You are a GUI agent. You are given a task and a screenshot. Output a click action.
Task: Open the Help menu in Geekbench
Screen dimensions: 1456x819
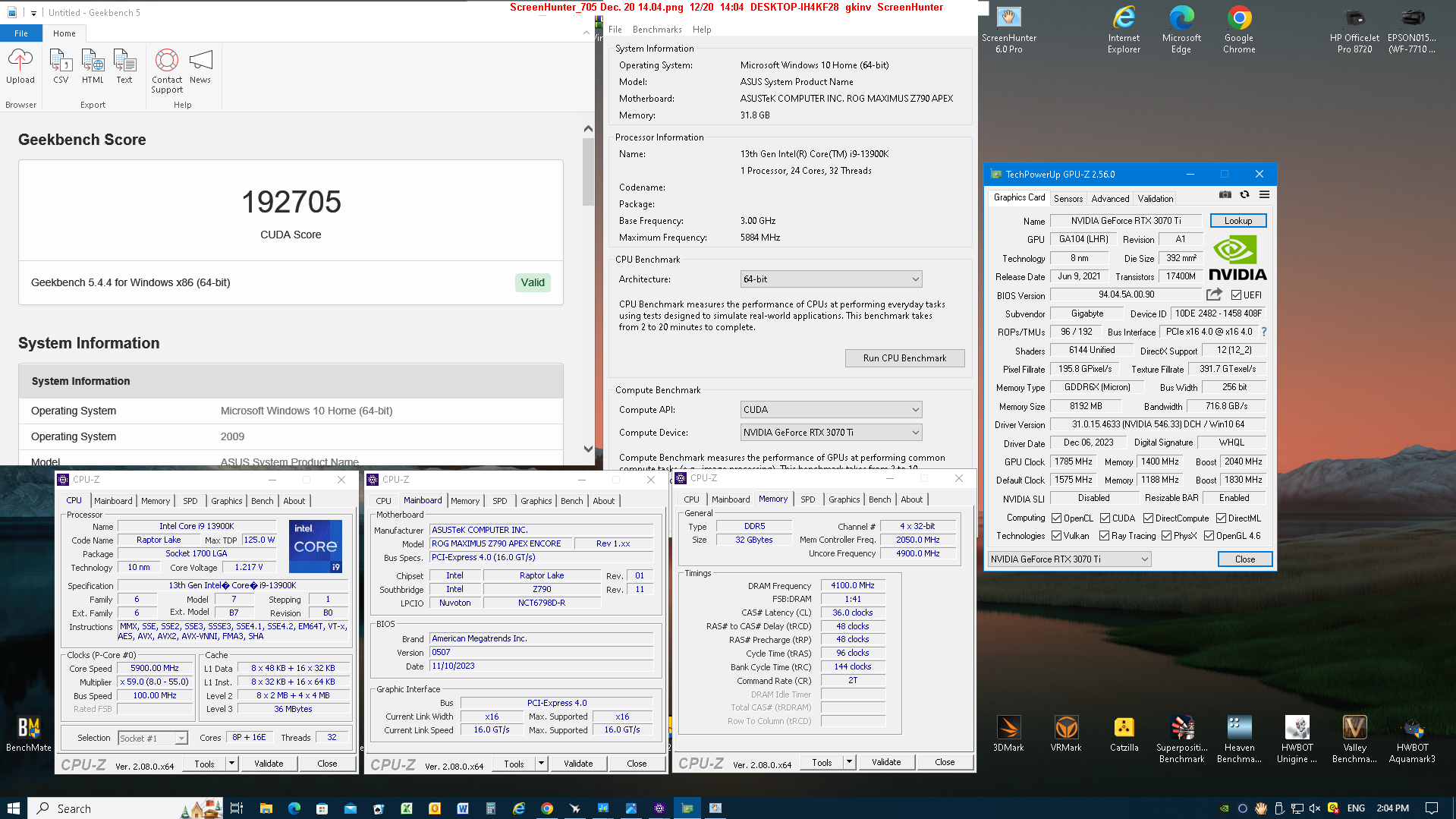tap(702, 30)
